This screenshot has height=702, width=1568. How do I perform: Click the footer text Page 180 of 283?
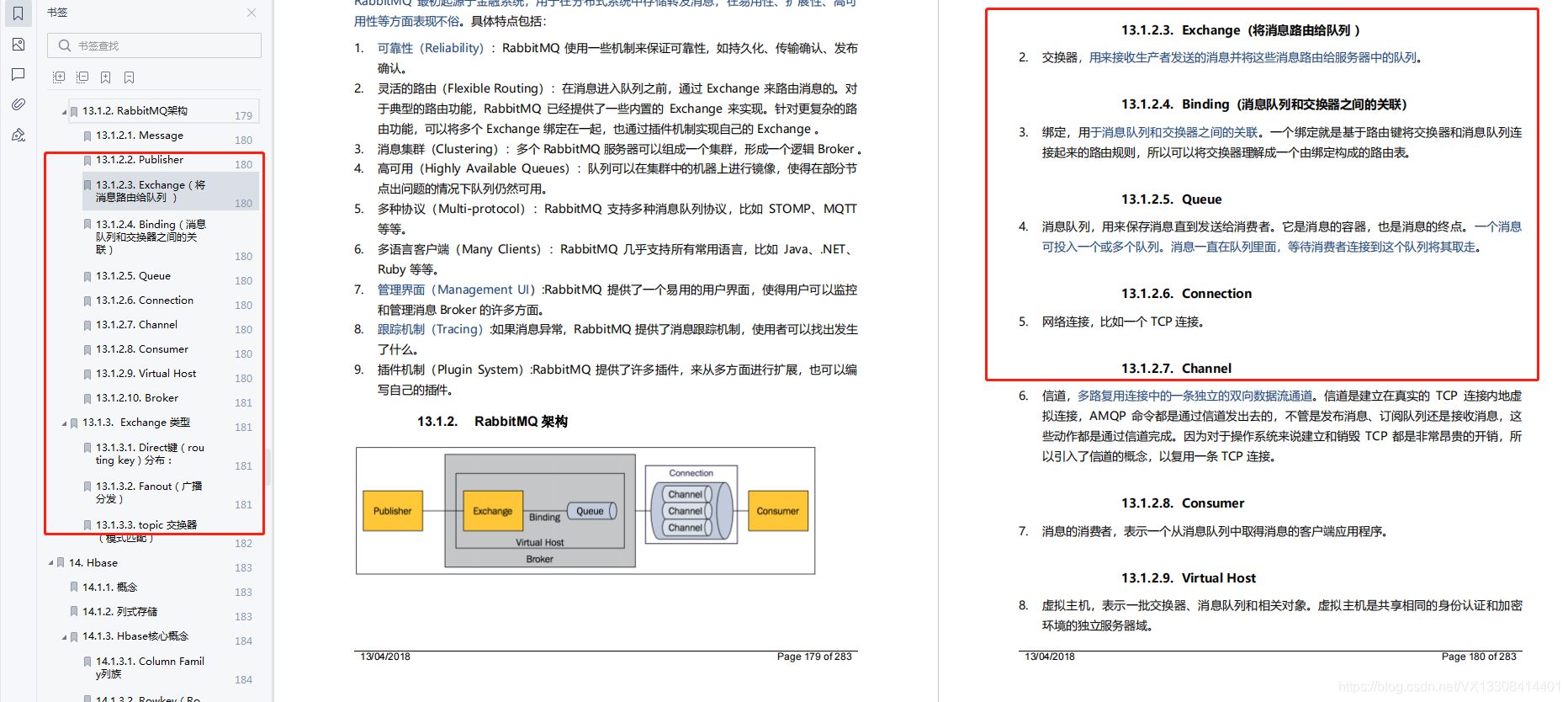coord(1479,657)
